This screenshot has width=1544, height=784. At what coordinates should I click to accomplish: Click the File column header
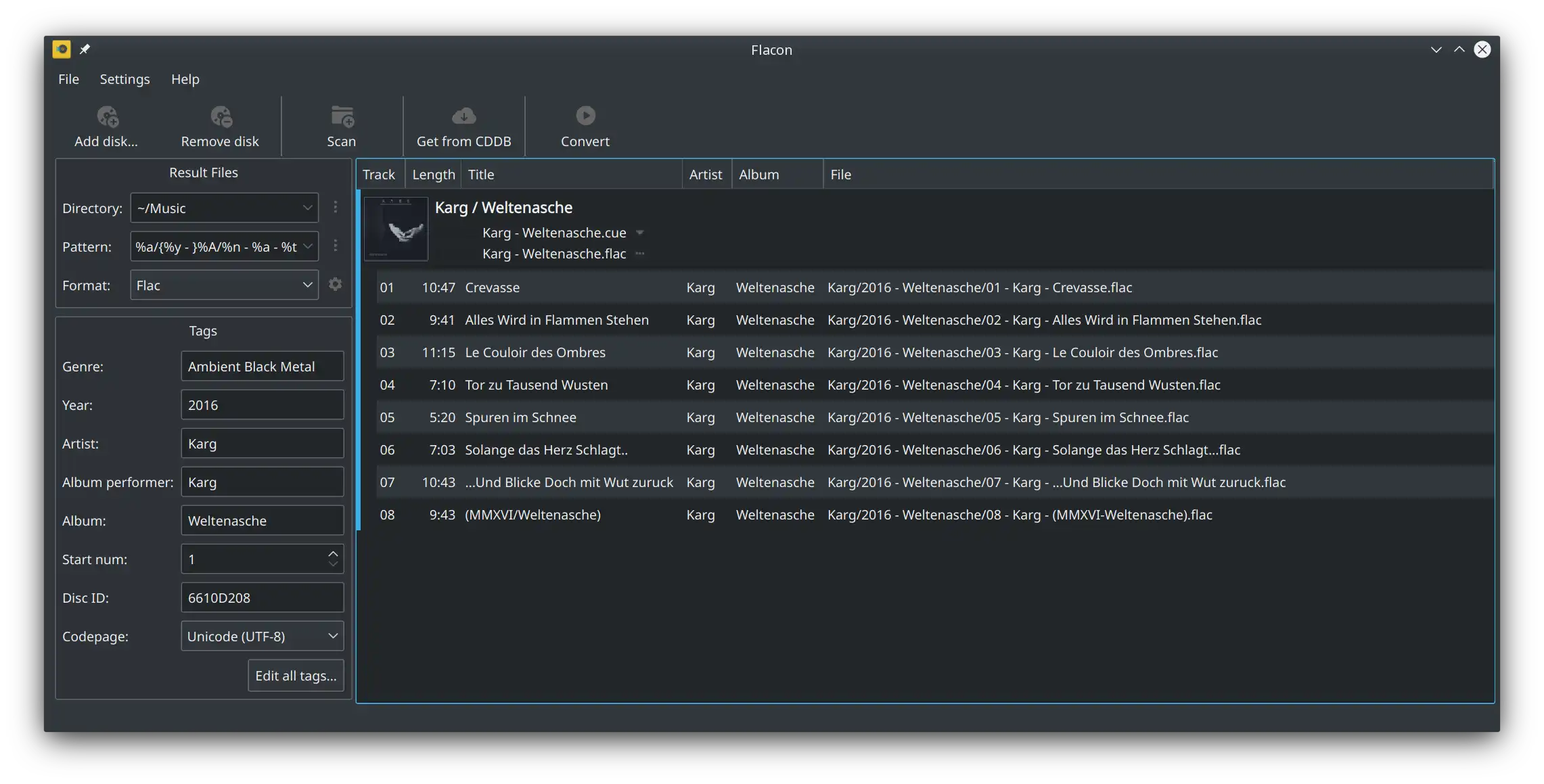pos(1158,175)
